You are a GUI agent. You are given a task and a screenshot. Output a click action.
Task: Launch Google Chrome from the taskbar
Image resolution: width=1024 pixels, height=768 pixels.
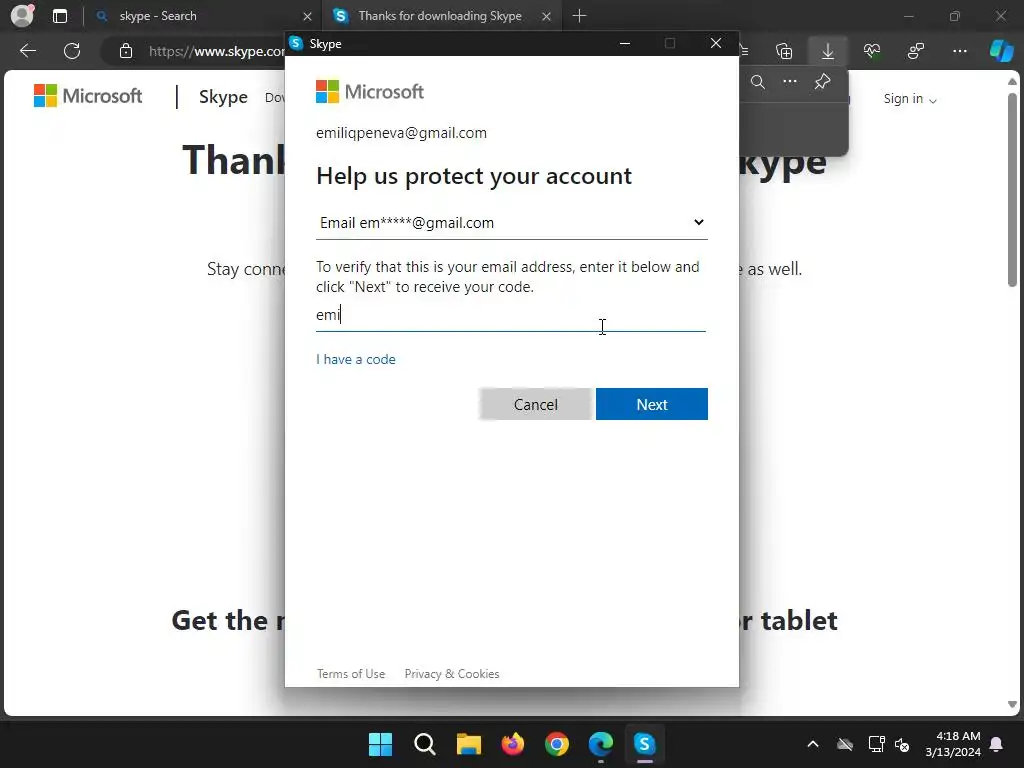click(x=556, y=744)
